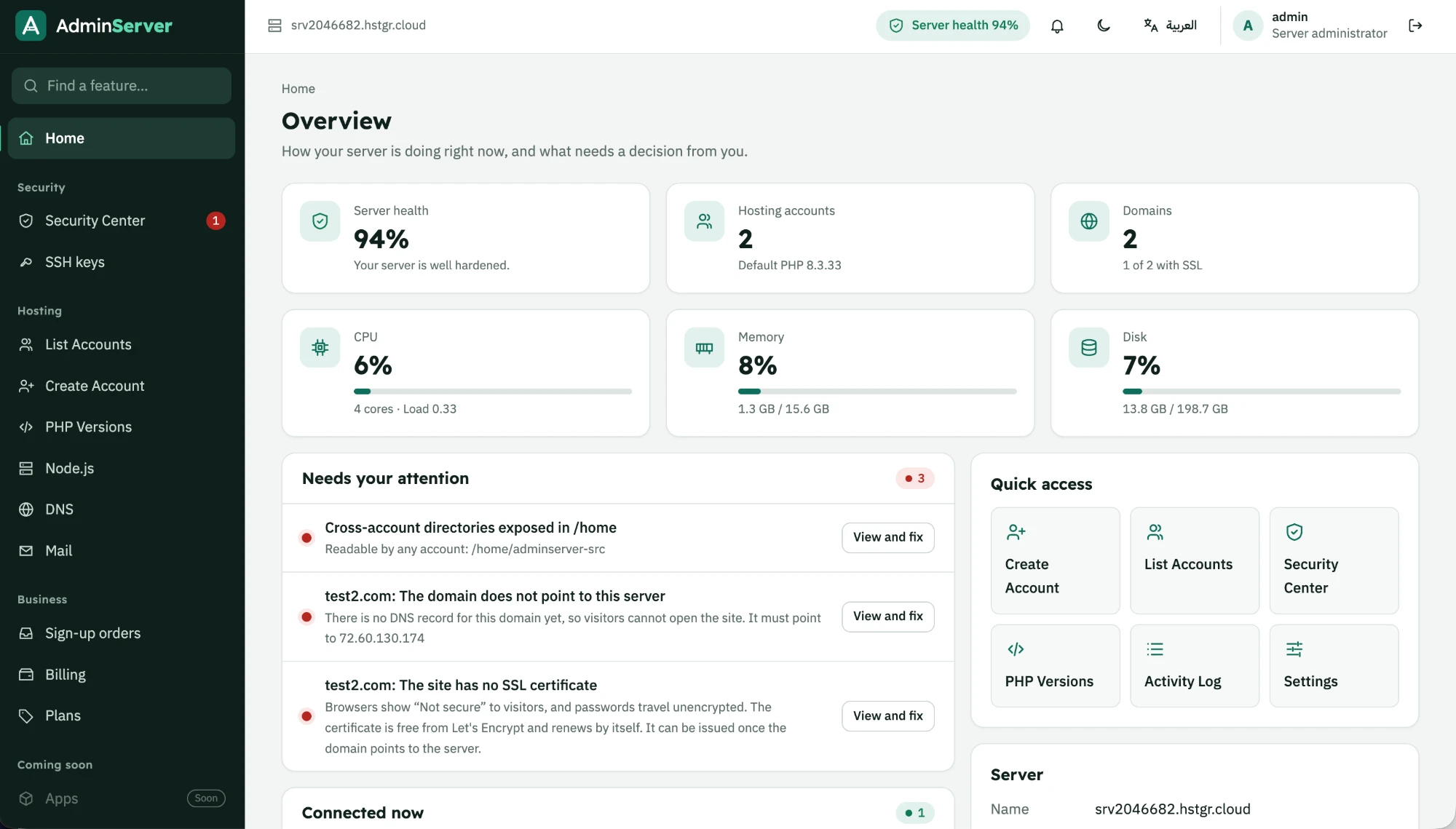Open Activity Log quick access tile
Screen dimensions: 1456x829
click(1194, 666)
